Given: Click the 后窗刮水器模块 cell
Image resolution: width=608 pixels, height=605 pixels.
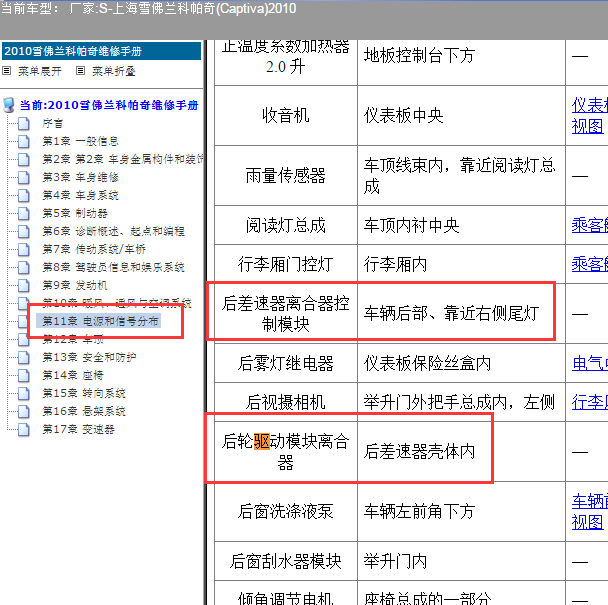Looking at the screenshot, I should (286, 561).
